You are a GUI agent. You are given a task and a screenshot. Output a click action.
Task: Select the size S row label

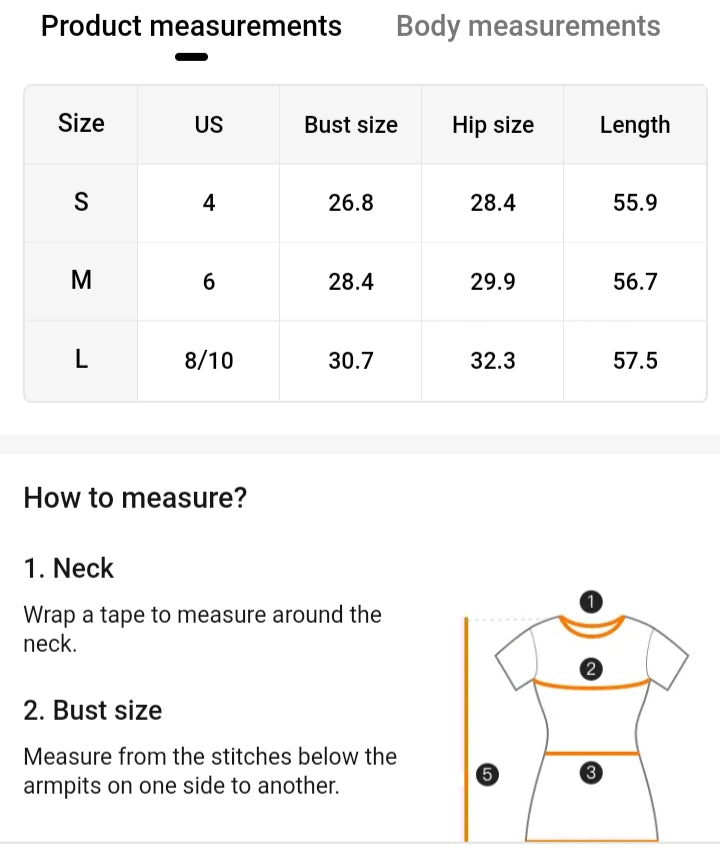[81, 203]
